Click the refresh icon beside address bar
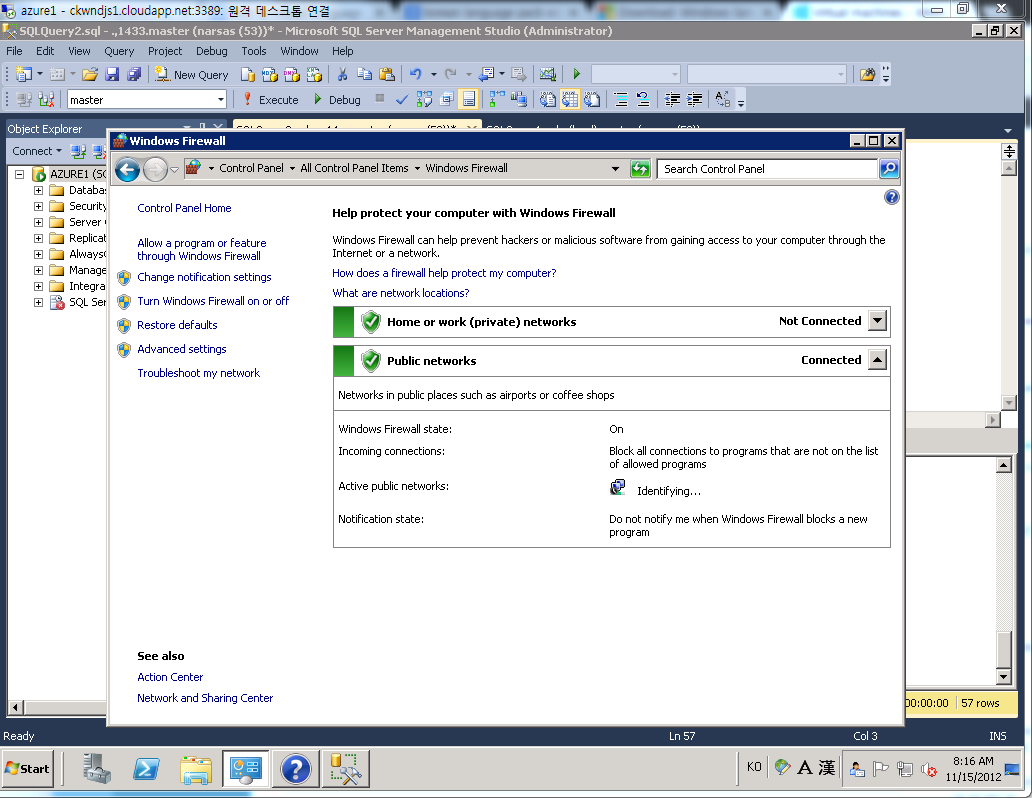This screenshot has height=798, width=1032. pos(640,169)
